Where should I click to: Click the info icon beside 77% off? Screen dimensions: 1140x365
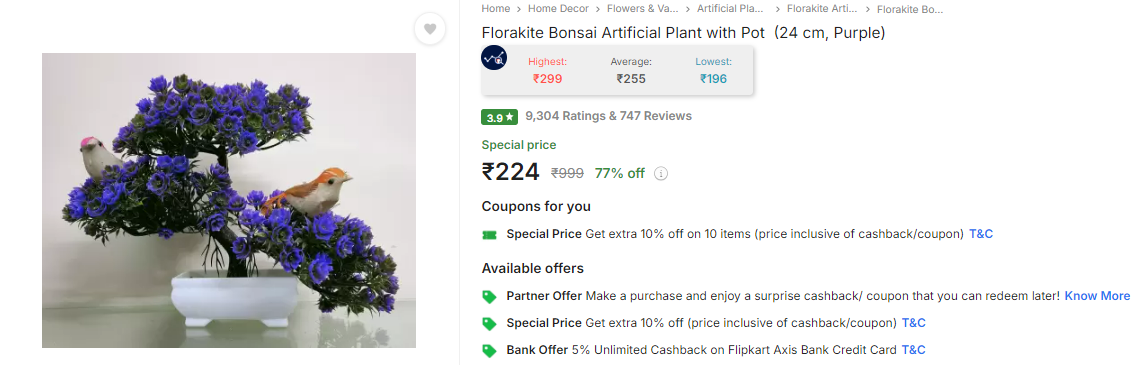(x=661, y=174)
